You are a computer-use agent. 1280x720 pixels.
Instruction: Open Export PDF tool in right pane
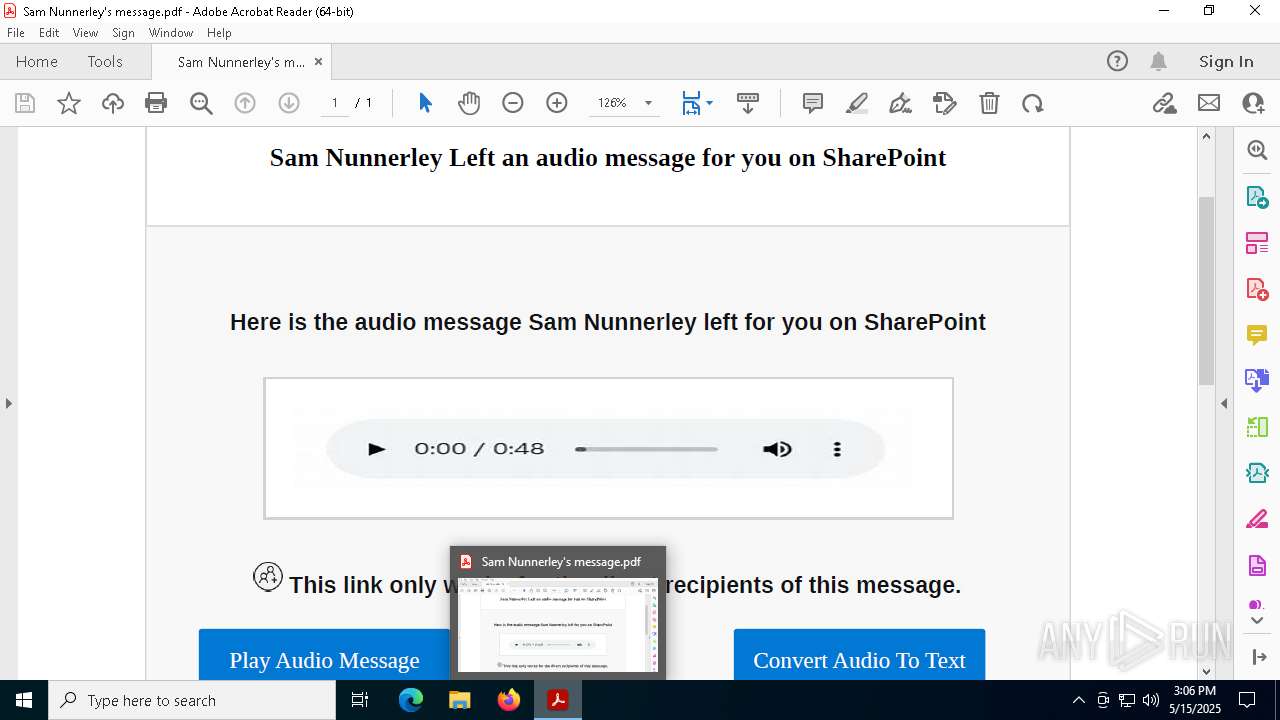[x=1257, y=196]
